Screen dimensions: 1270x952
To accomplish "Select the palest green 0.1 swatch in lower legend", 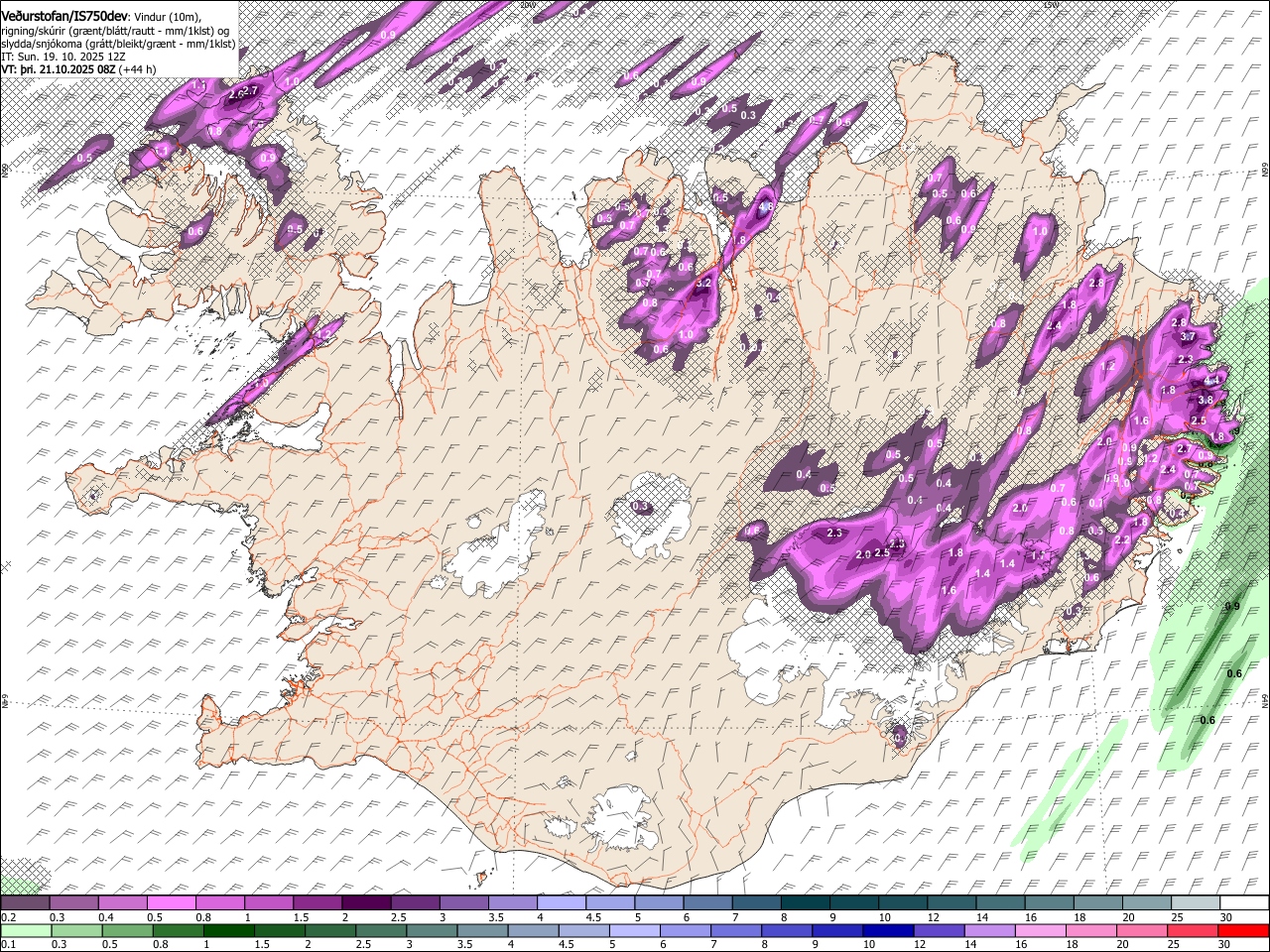I will click(x=26, y=930).
